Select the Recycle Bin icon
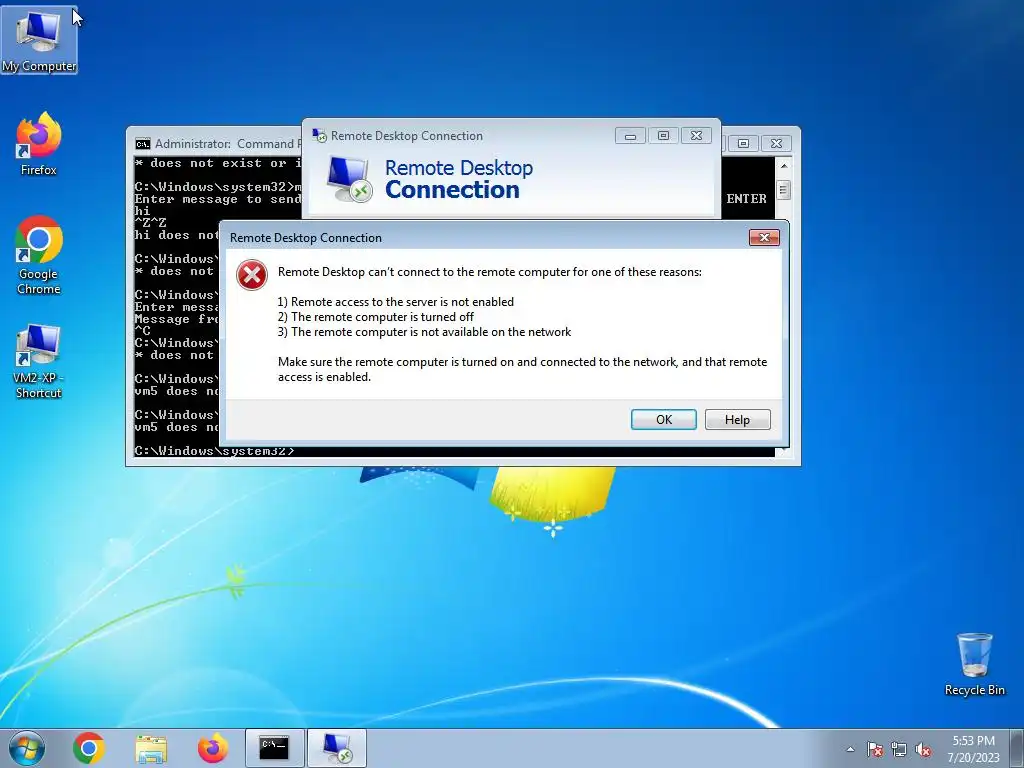The width and height of the screenshot is (1024, 768). pos(974,664)
